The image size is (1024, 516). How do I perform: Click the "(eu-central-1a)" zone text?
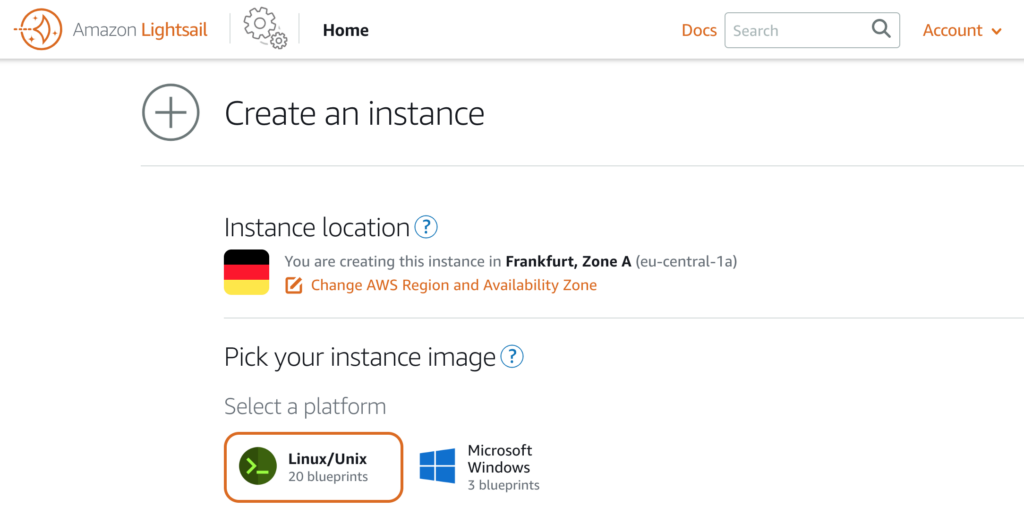tap(686, 262)
